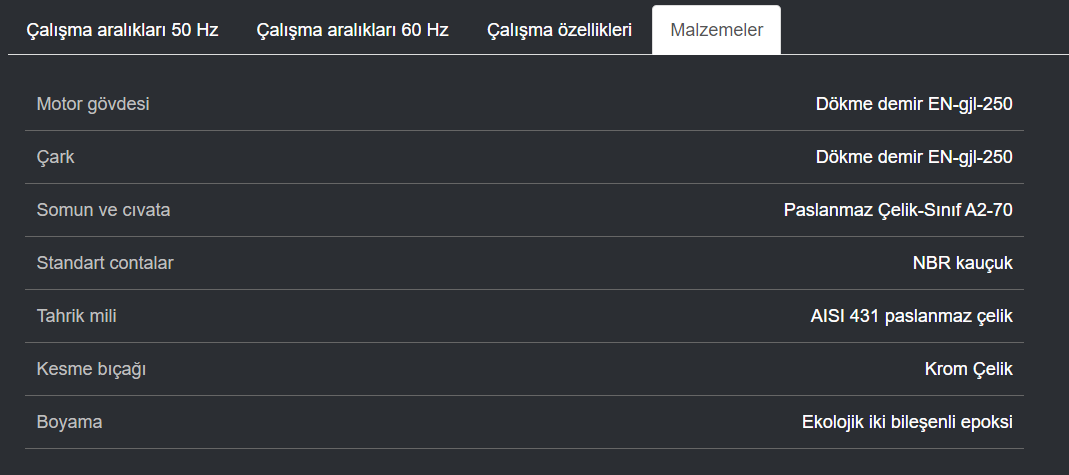
Task: Select Dökme demir EN-gjl-250 value for Çark
Action: pos(914,157)
